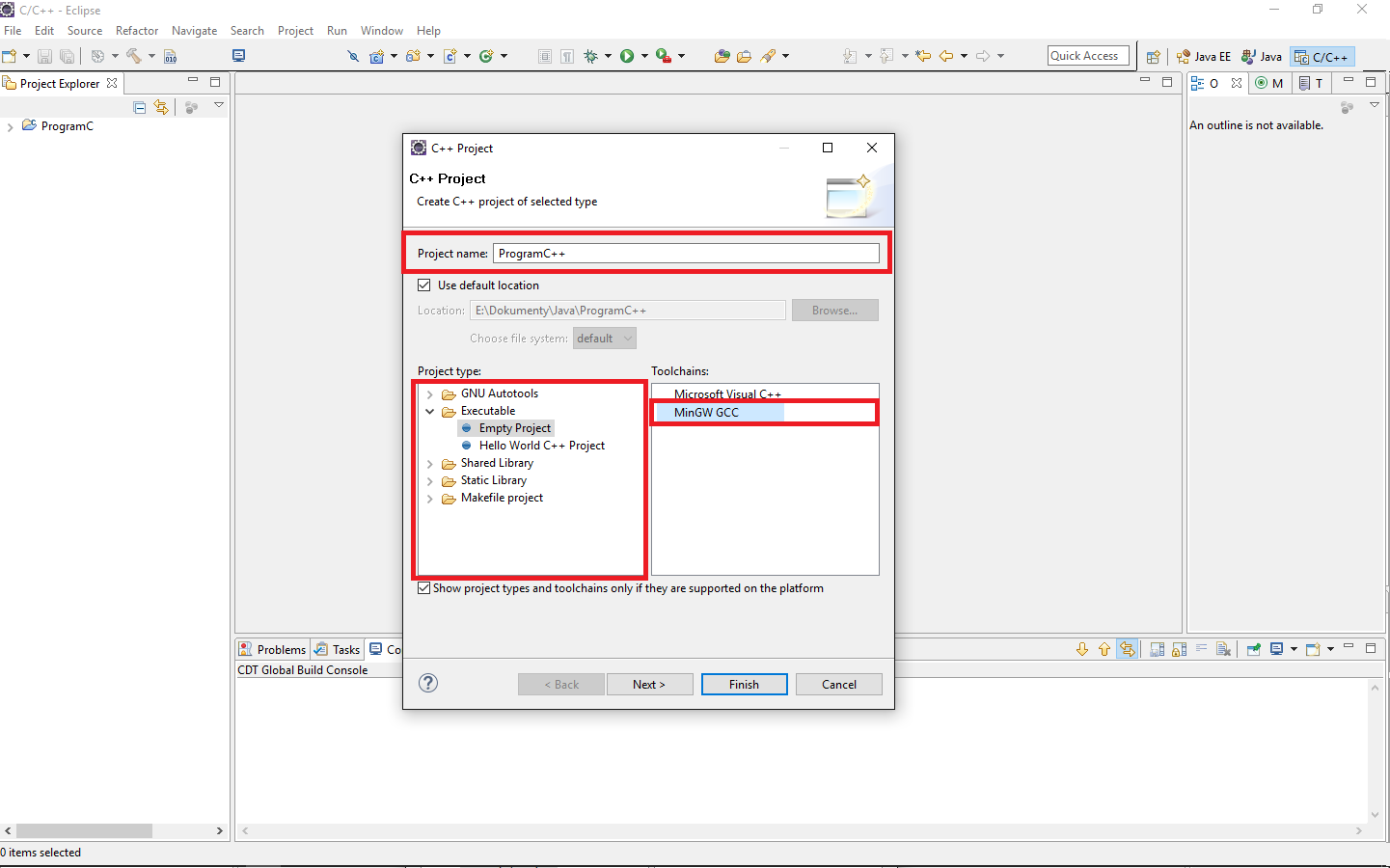Expand the ProgramC project in Project Explorer

click(10, 126)
